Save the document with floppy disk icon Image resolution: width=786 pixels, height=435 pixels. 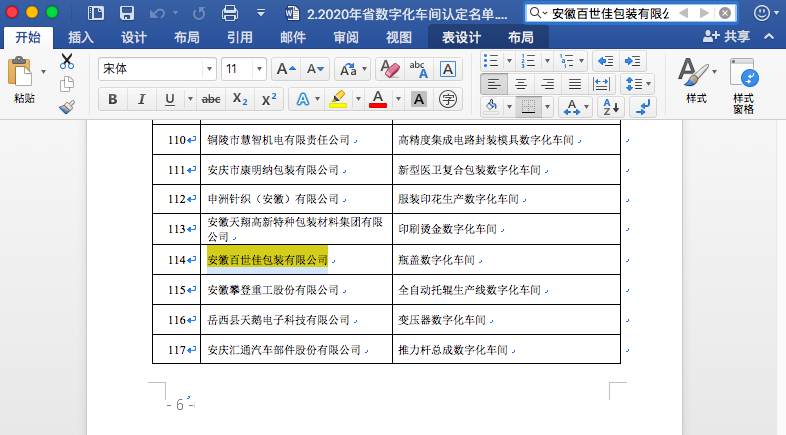(126, 13)
